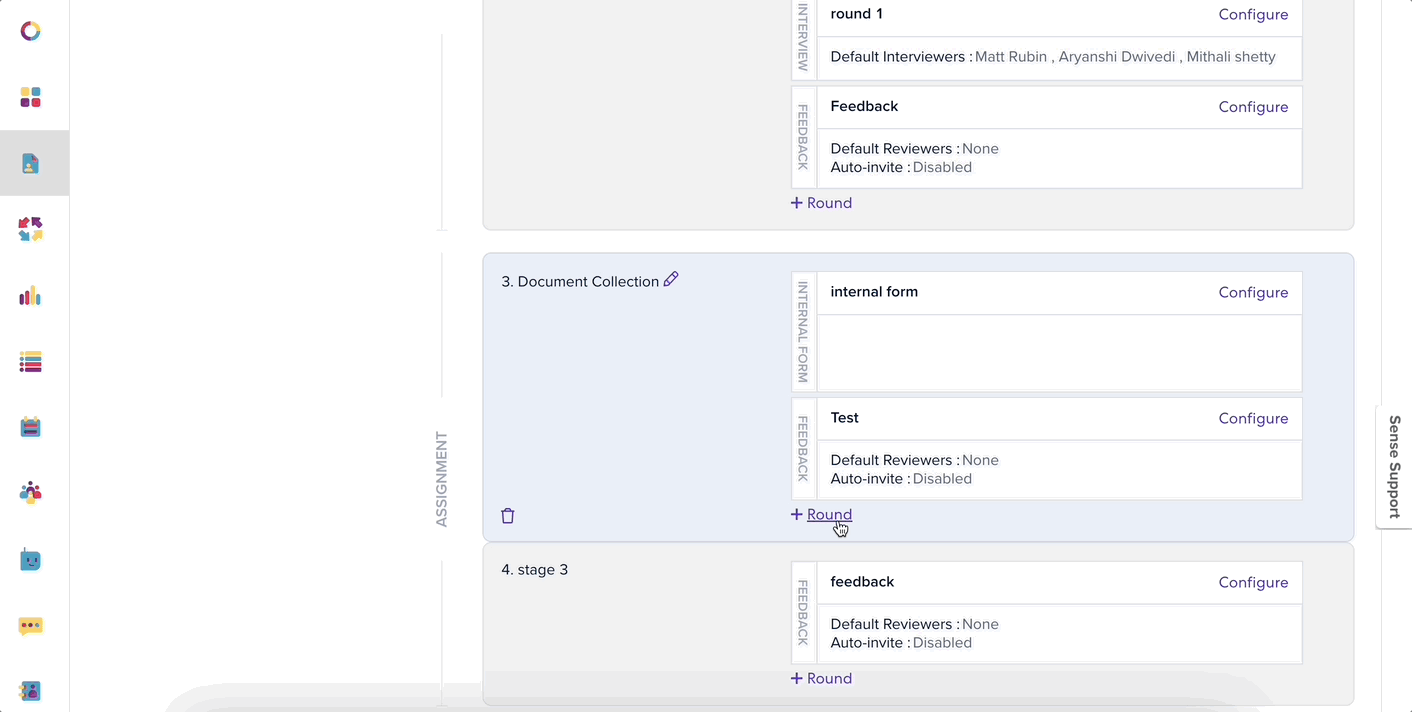Click the trash icon in Document Collection stage
The height and width of the screenshot is (712, 1412).
[507, 515]
